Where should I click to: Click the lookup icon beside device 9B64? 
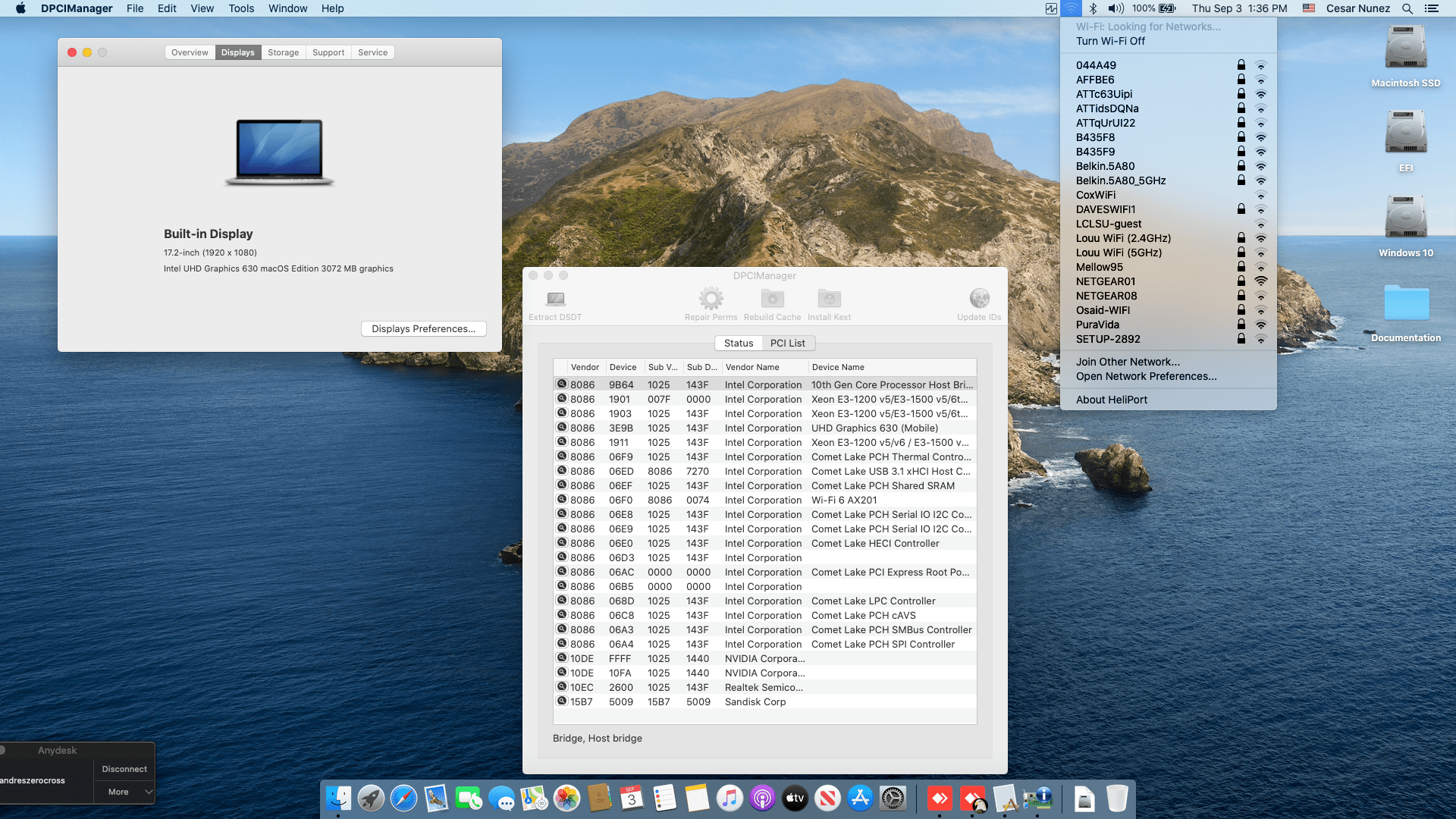562,384
